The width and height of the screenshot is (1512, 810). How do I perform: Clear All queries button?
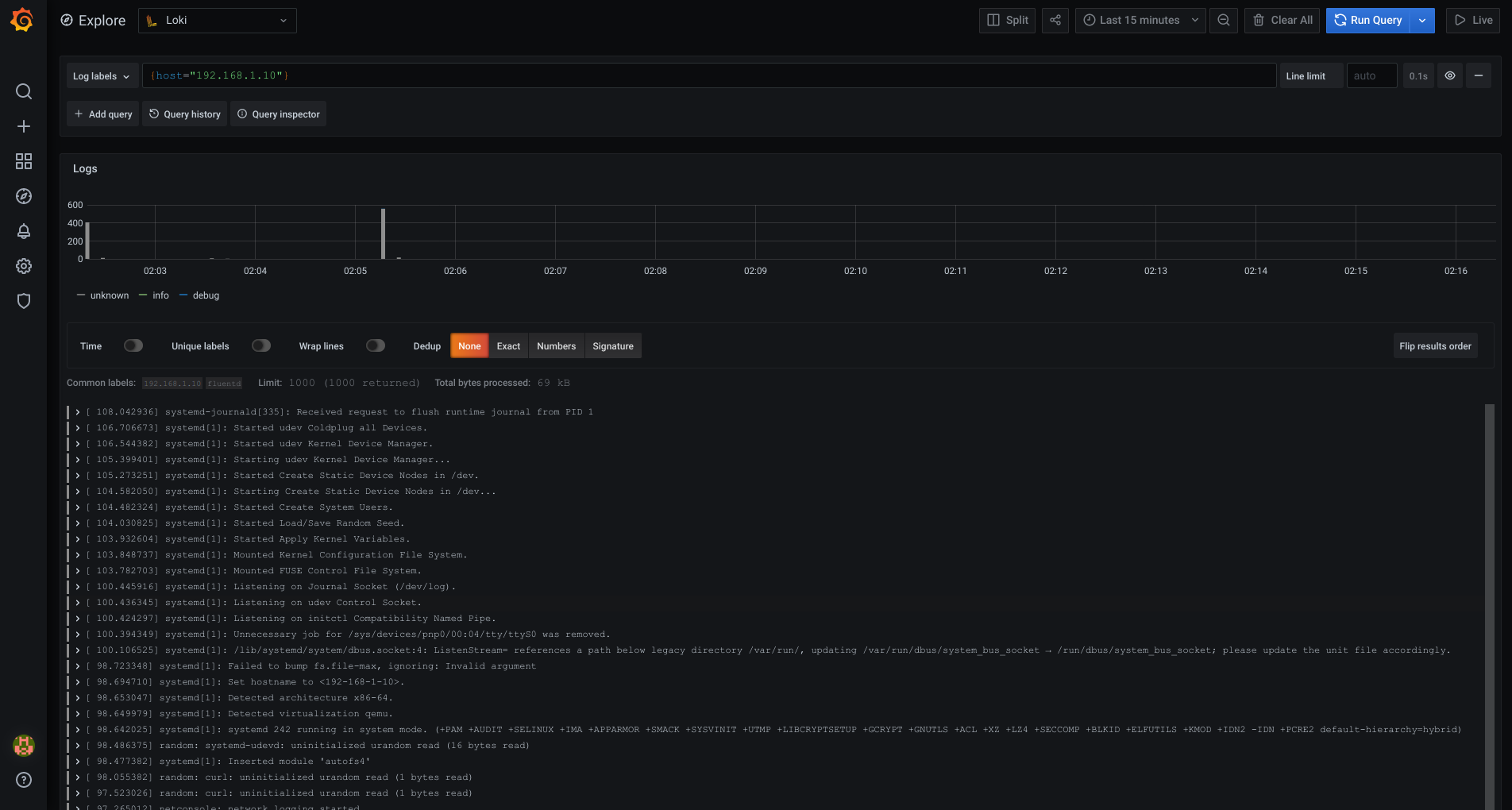1282,21
